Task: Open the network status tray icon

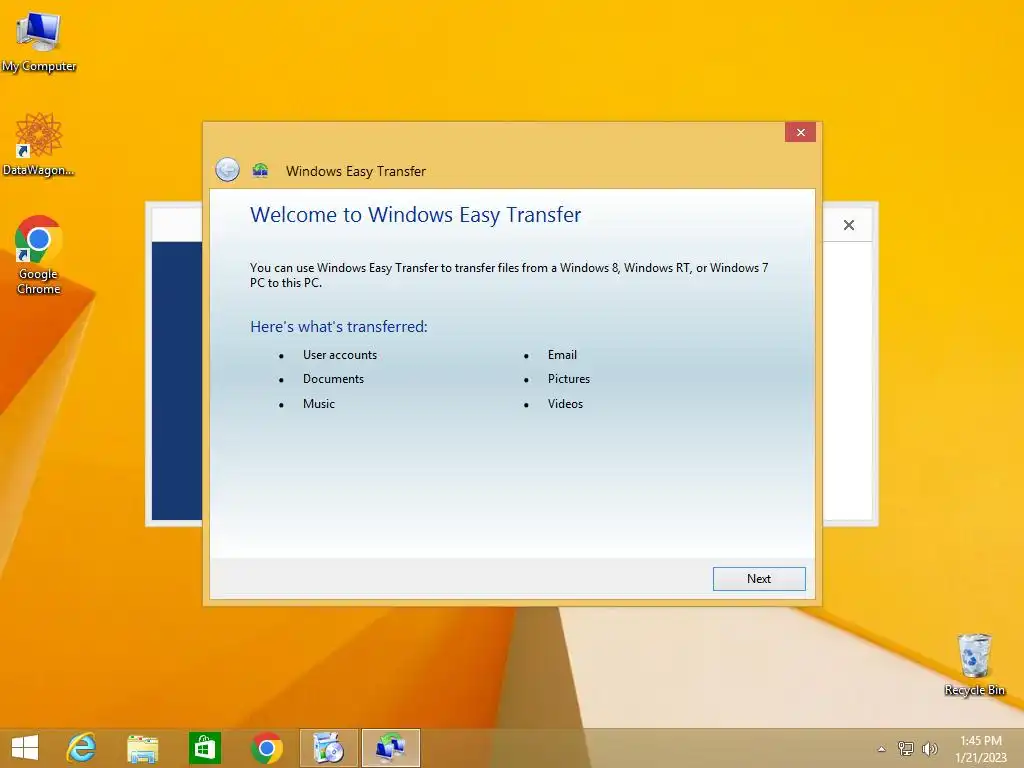Action: pos(906,749)
